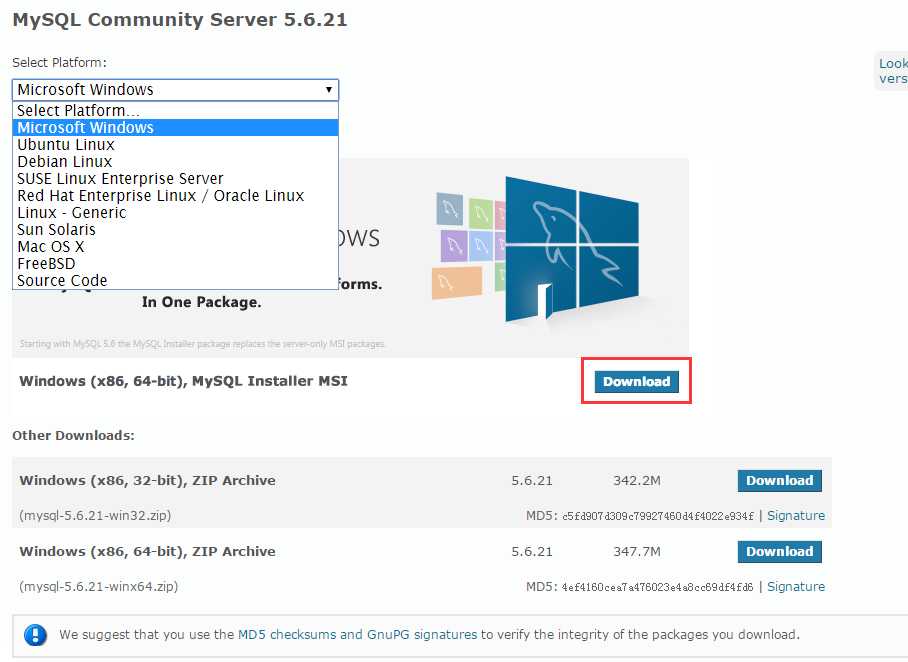Viewport: 908px width, 662px height.
Task: Select Source Code platform option
Action: pyautogui.click(x=175, y=280)
